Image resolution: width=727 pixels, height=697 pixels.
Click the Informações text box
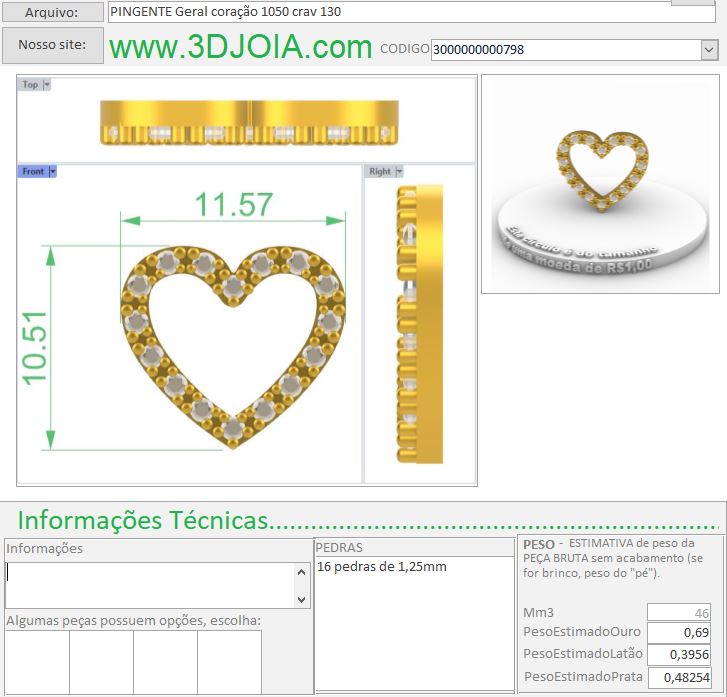[150, 585]
